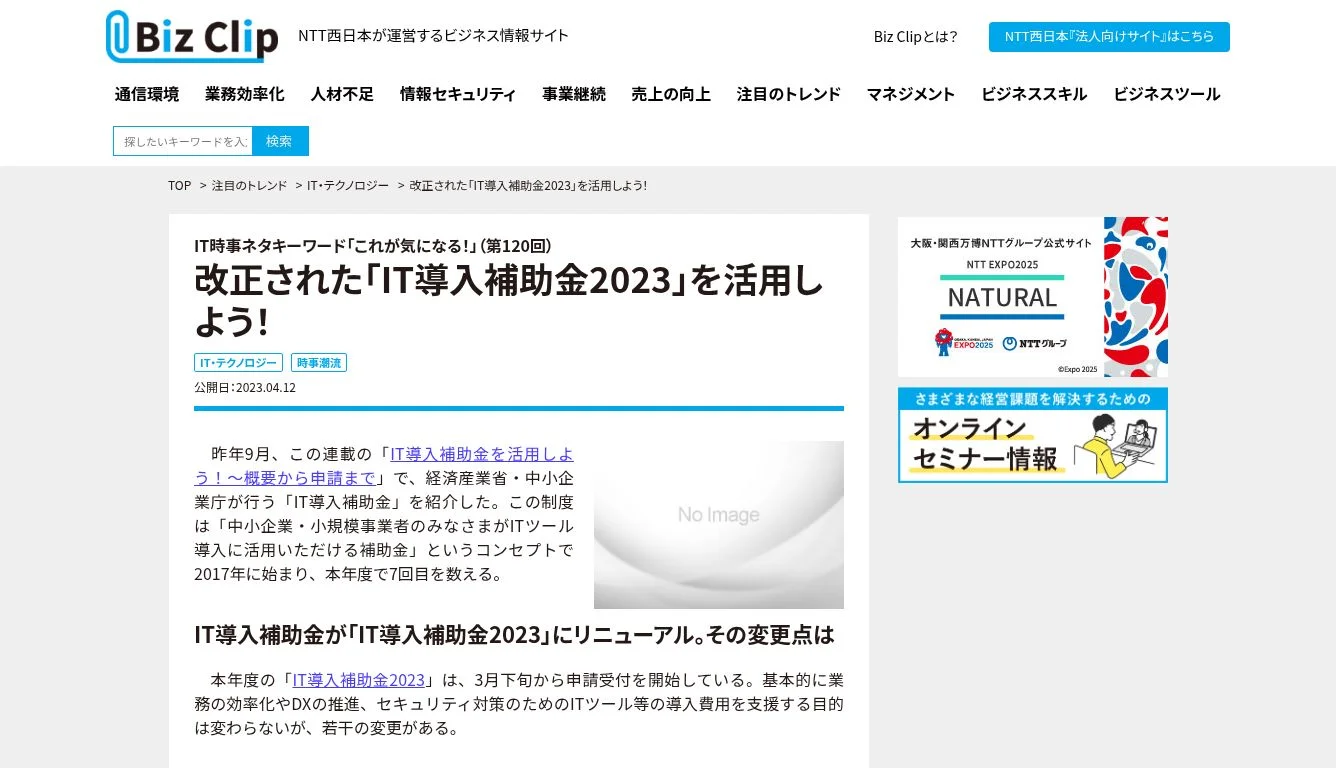Viewport: 1336px width, 768px height.
Task: Go to the ビジネスツール category
Action: click(x=1167, y=94)
